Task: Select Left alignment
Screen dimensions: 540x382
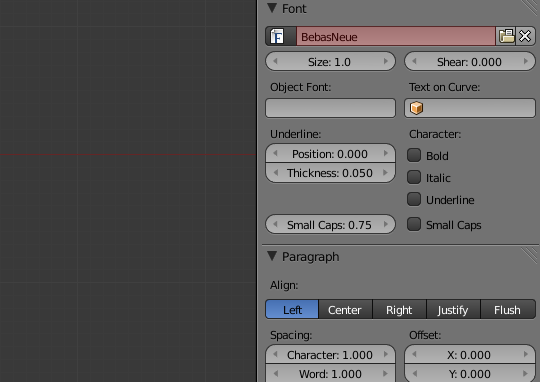Action: [x=292, y=309]
